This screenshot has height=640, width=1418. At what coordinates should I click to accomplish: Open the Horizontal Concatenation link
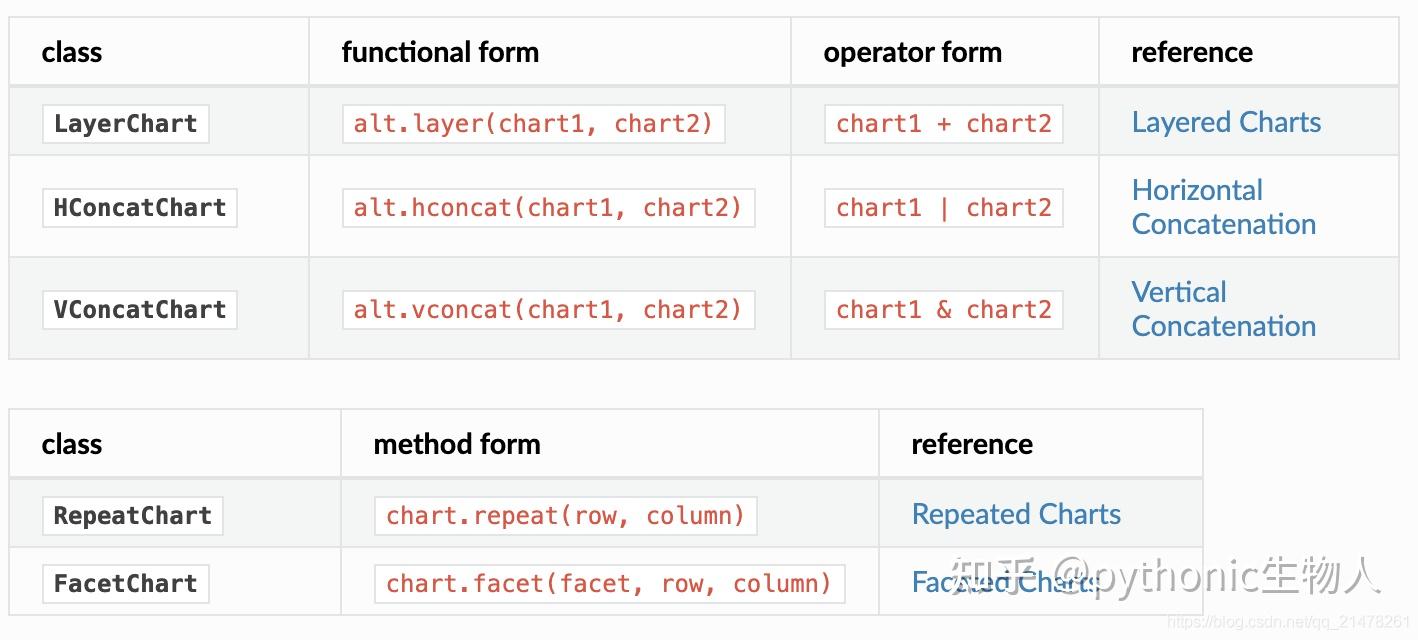(1222, 207)
